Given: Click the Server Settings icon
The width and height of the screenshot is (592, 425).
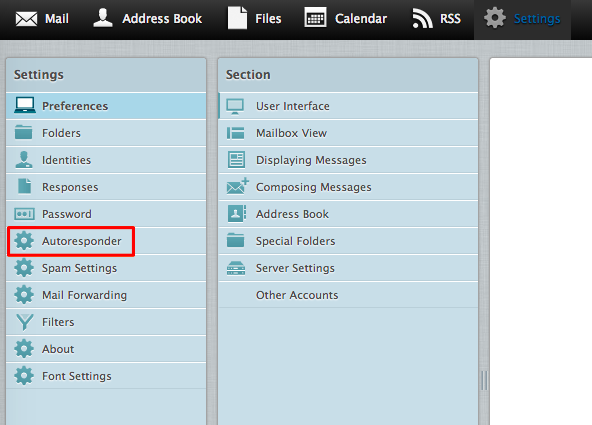Looking at the screenshot, I should [x=236, y=268].
